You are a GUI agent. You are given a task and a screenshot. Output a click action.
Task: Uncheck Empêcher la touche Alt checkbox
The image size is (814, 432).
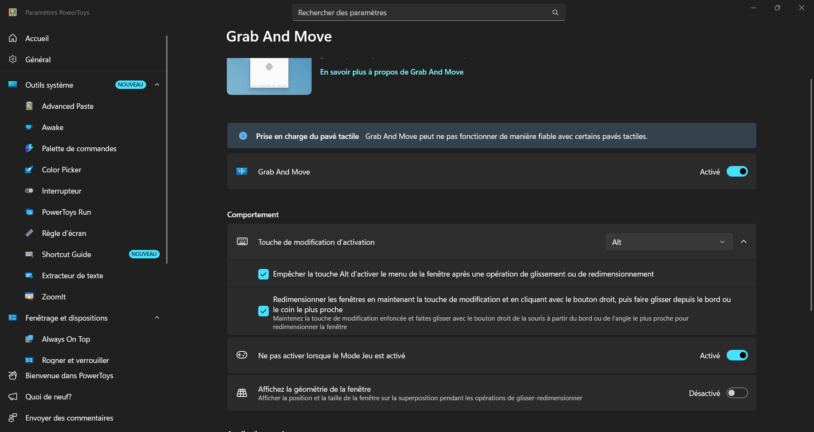click(263, 274)
